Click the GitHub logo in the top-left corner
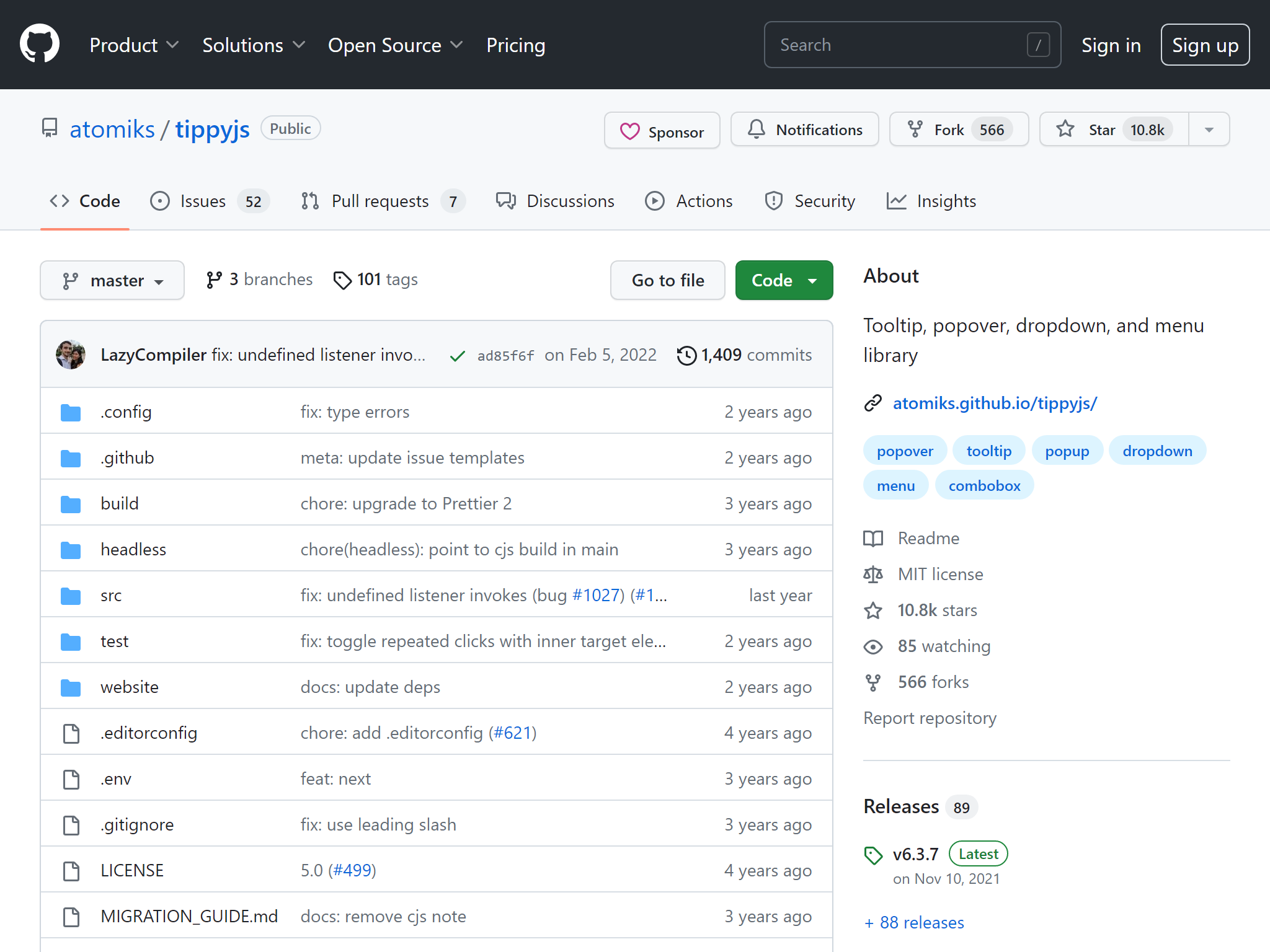Image resolution: width=1270 pixels, height=952 pixels. [40, 44]
